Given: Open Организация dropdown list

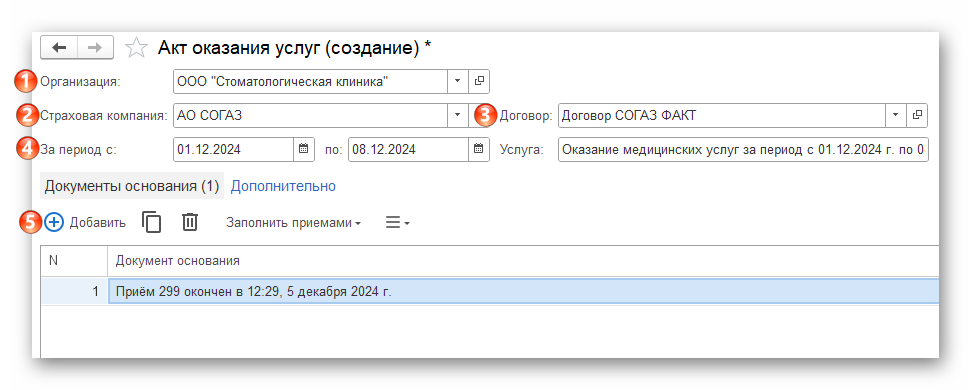Looking at the screenshot, I should coord(457,81).
